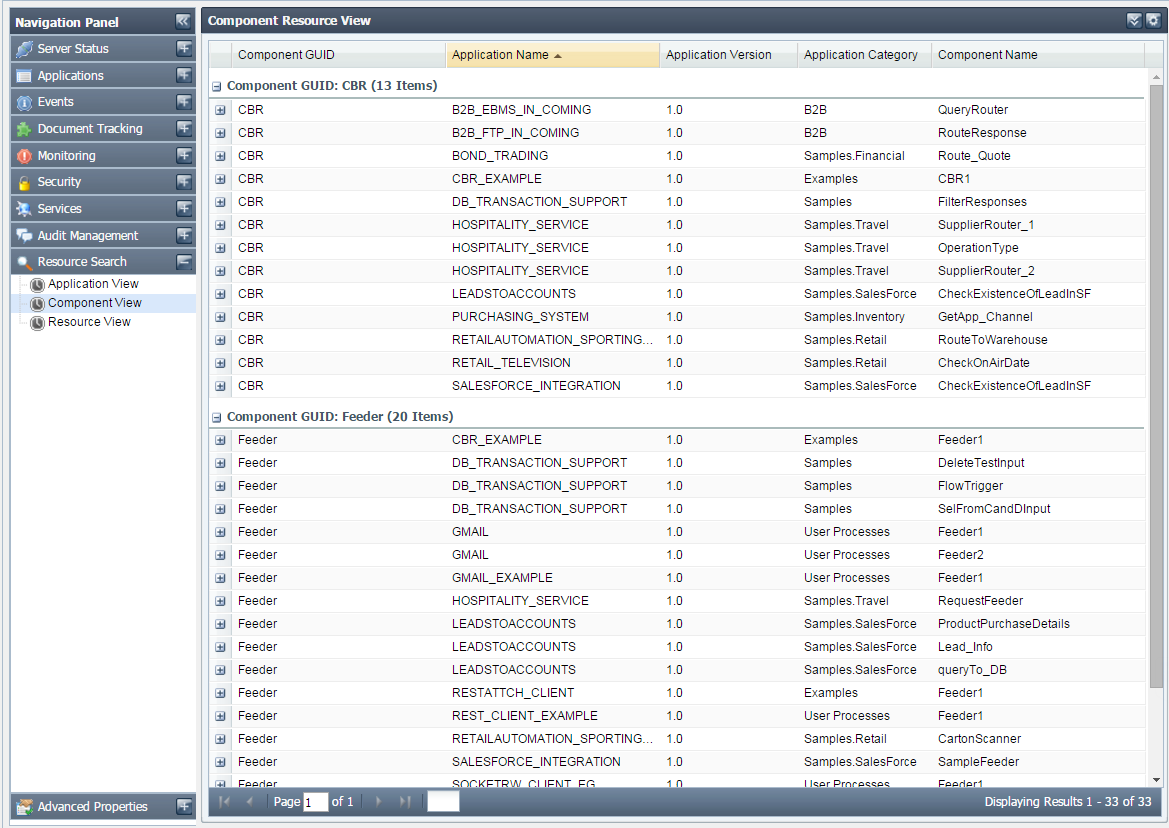Click the SampleFeeder component cell
The width and height of the screenshot is (1169, 828).
click(x=978, y=762)
